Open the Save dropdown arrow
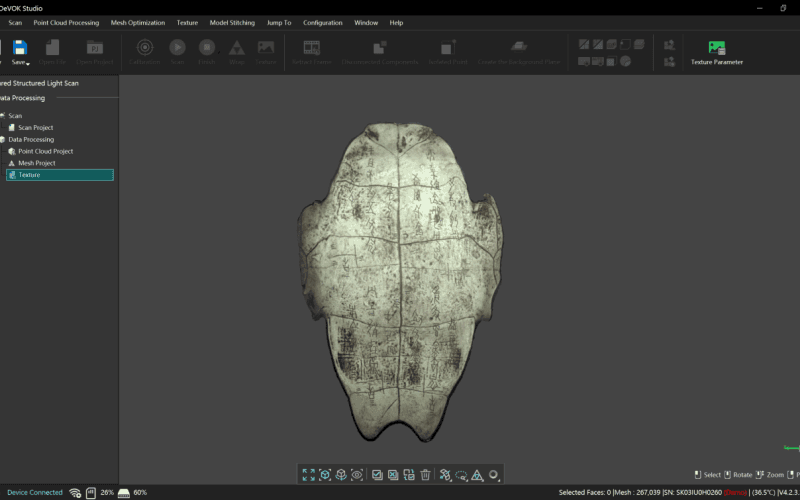 28,63
